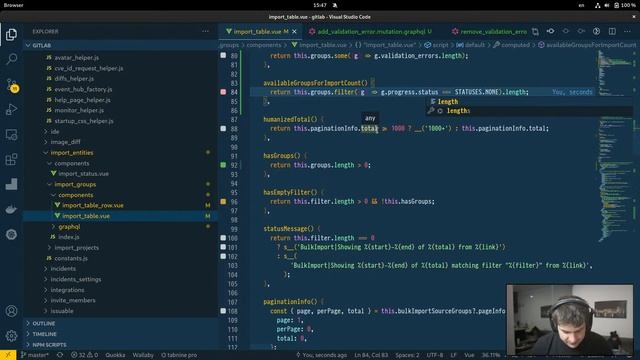Click the 'script' breadcrumb segment
The image size is (640, 360).
coord(436,45)
